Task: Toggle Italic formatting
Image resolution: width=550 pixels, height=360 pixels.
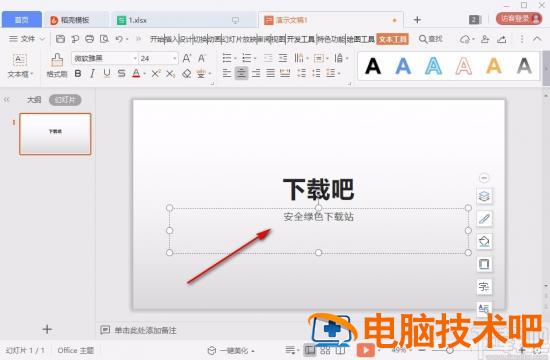Action: coord(92,73)
